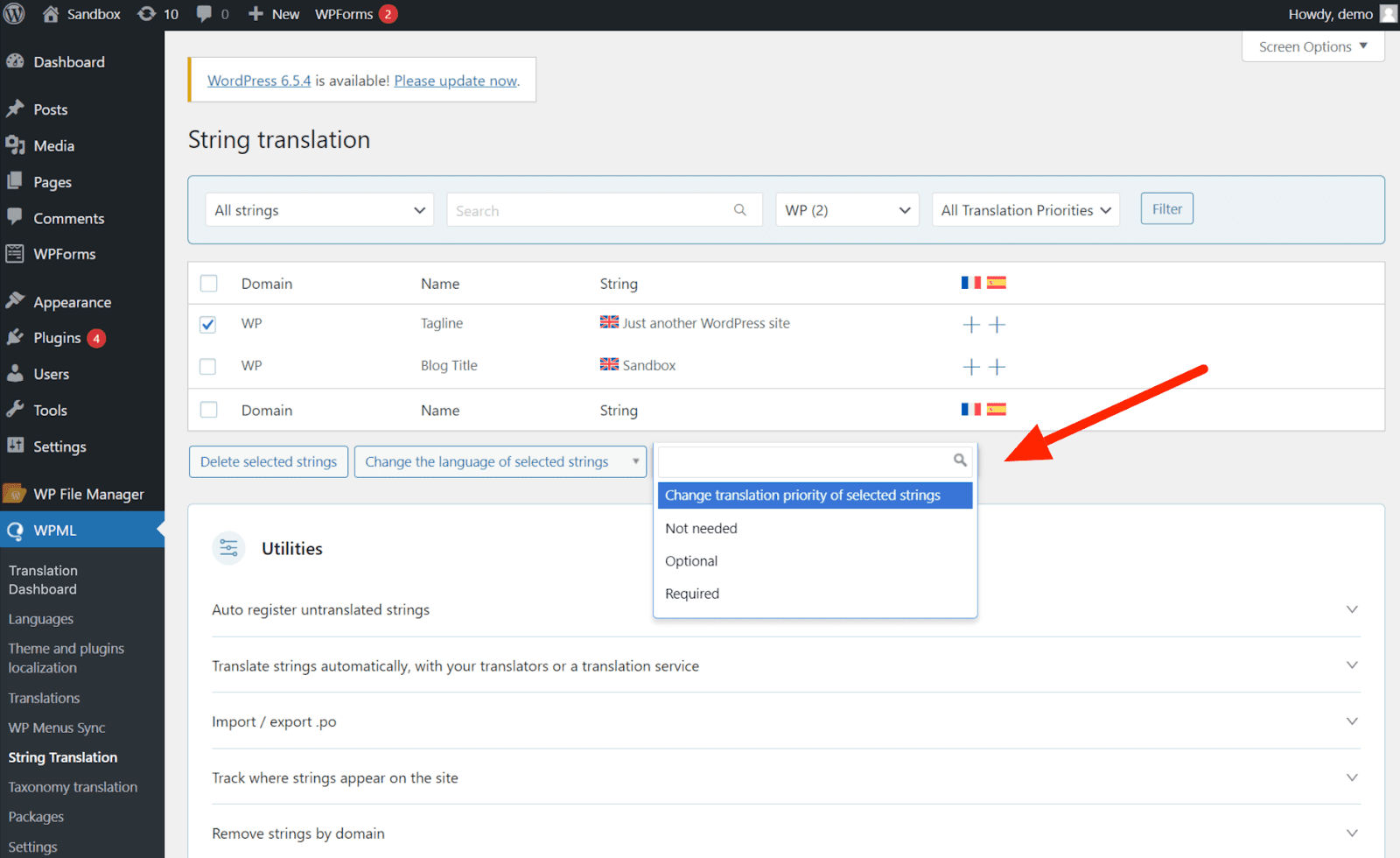This screenshot has width=1400, height=858.
Task: Click the Comments icon in sidebar
Action: coord(15,217)
